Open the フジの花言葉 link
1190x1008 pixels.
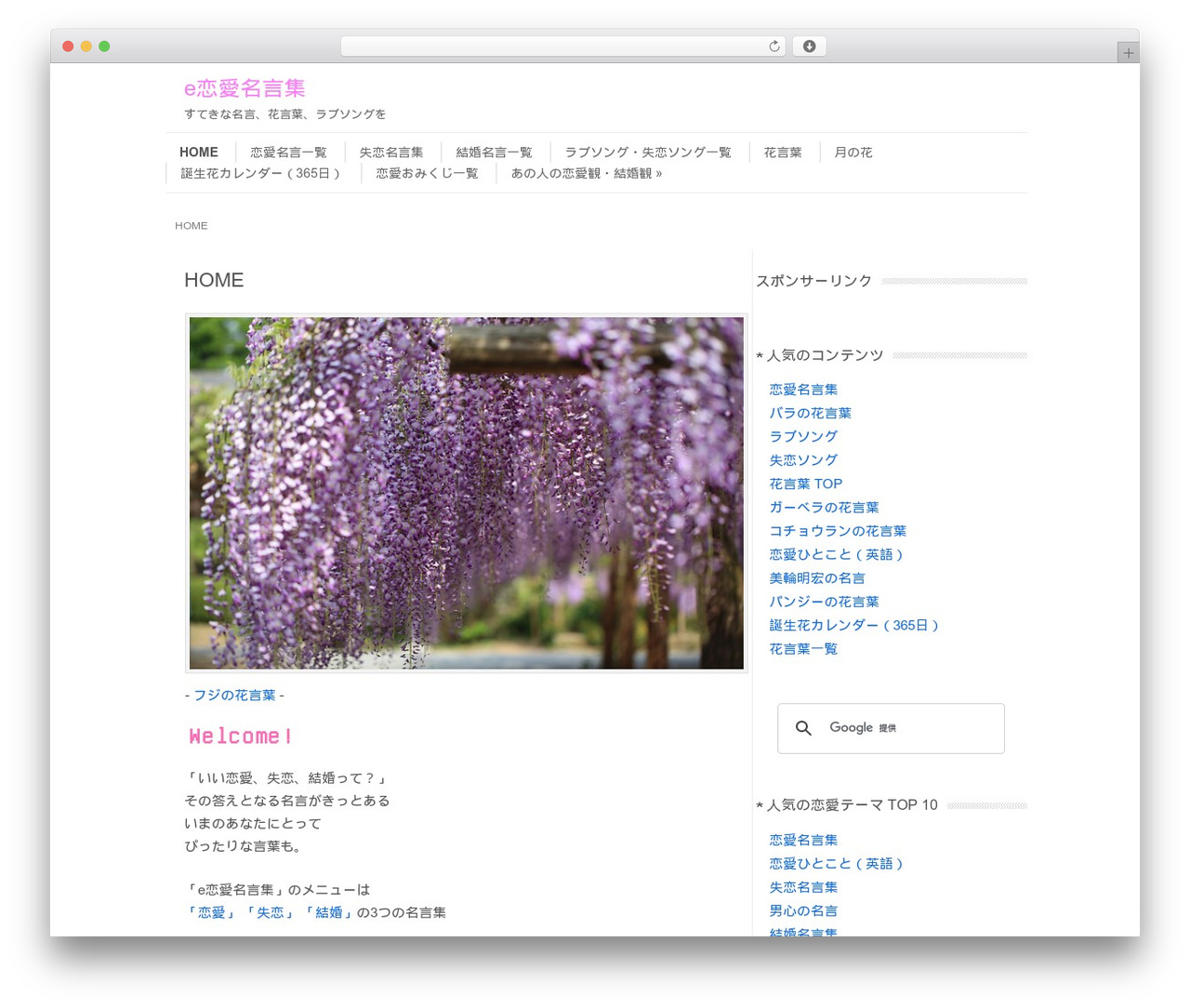234,696
